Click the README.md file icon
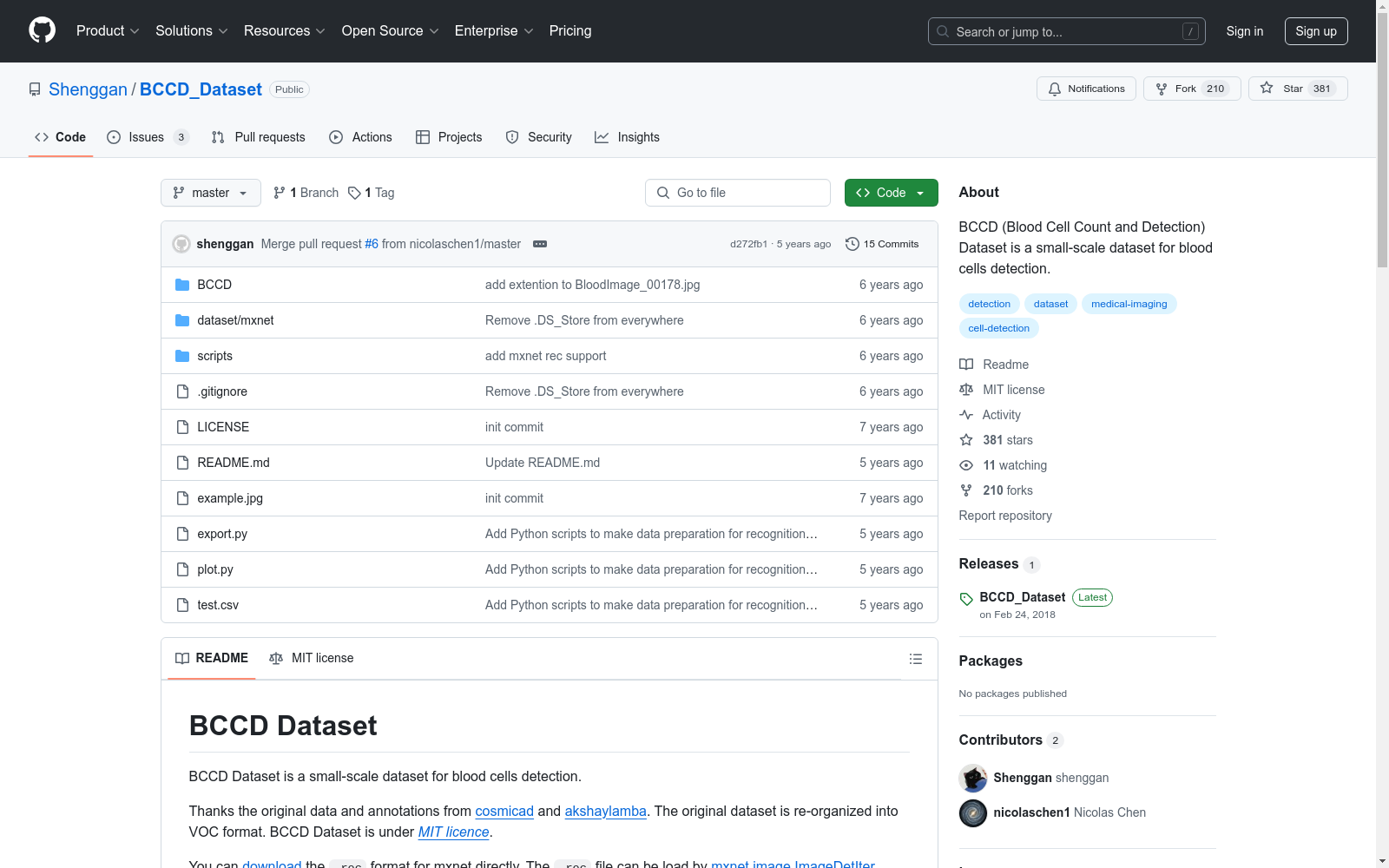 pos(182,463)
